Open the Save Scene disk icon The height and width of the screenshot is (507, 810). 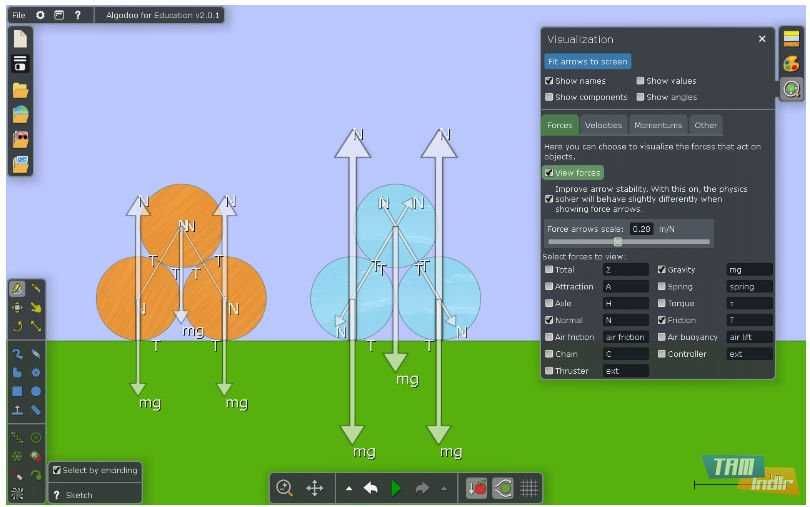click(x=20, y=64)
